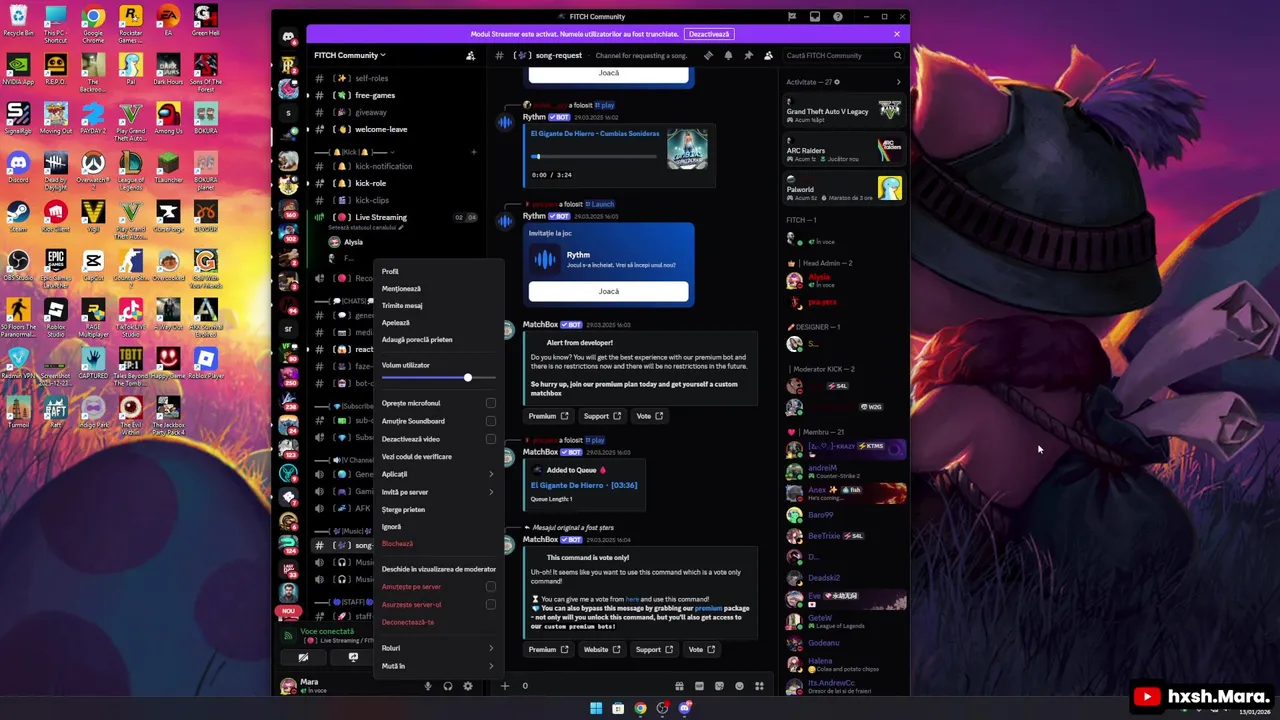1280x720 pixels.
Task: Adjust the Volum utilizator slider handle
Action: coord(467,377)
